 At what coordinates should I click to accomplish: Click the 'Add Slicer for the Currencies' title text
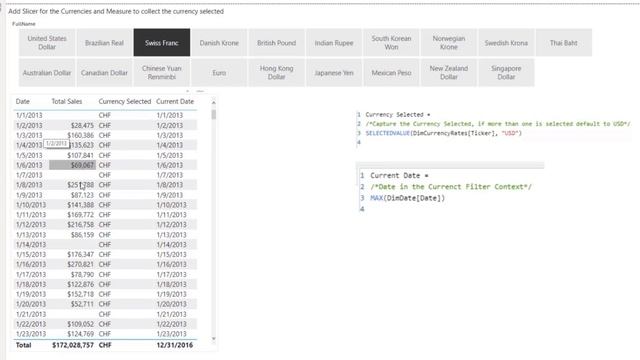(116, 11)
